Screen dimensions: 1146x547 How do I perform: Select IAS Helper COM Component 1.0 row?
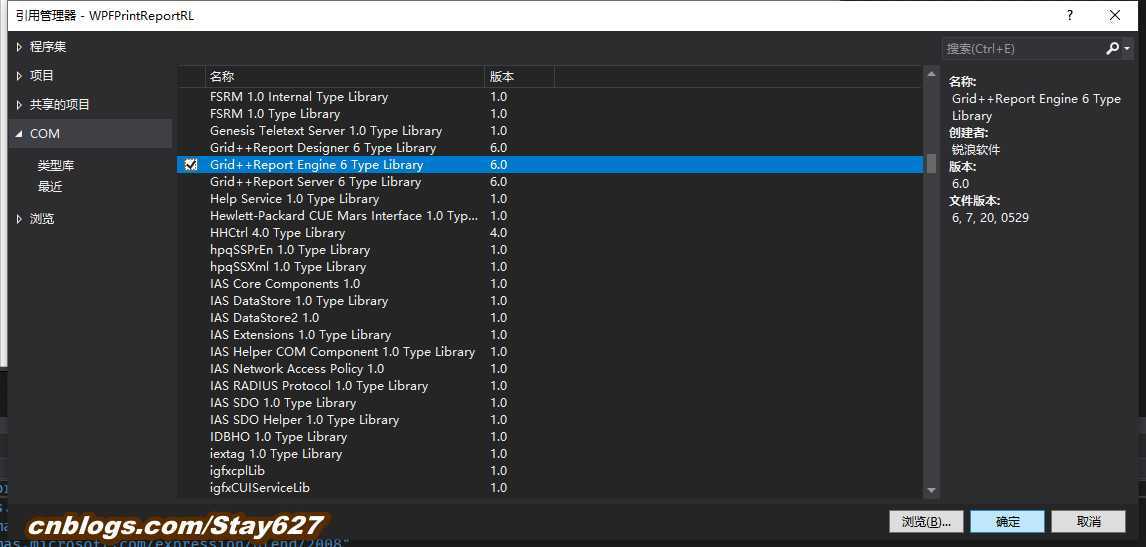(x=550, y=352)
